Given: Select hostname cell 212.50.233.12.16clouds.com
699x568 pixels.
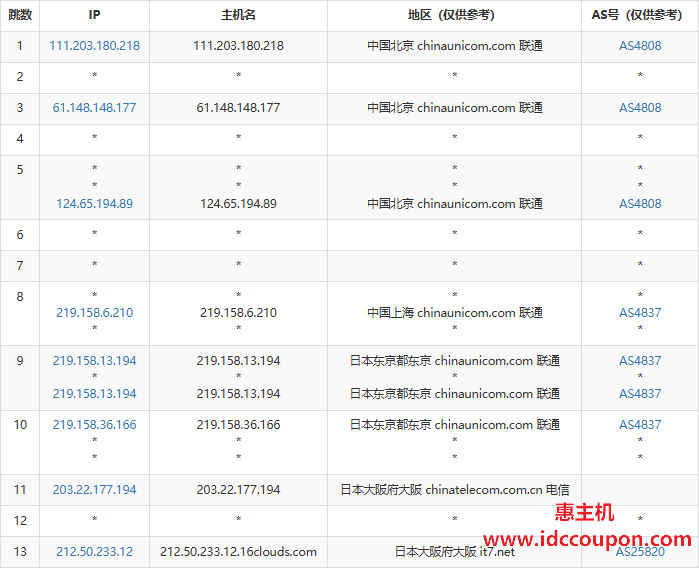Looking at the screenshot, I should (238, 552).
